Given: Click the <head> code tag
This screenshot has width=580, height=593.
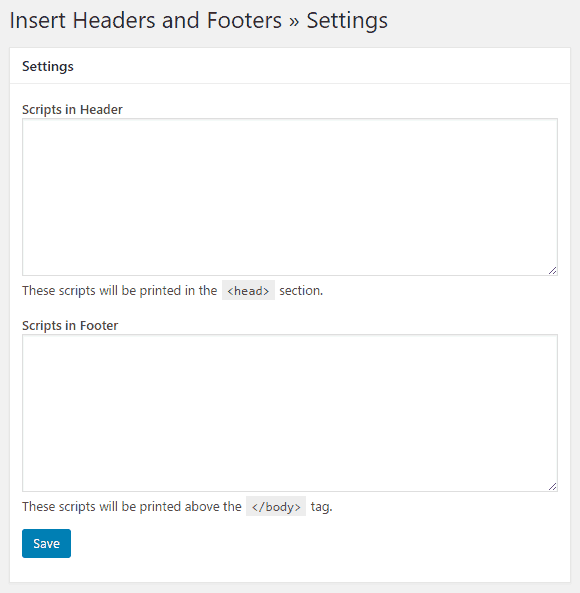Looking at the screenshot, I should [x=248, y=290].
